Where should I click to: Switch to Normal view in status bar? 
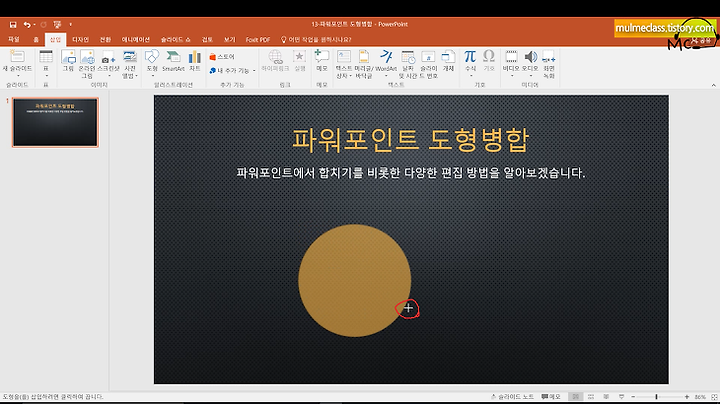coord(575,397)
